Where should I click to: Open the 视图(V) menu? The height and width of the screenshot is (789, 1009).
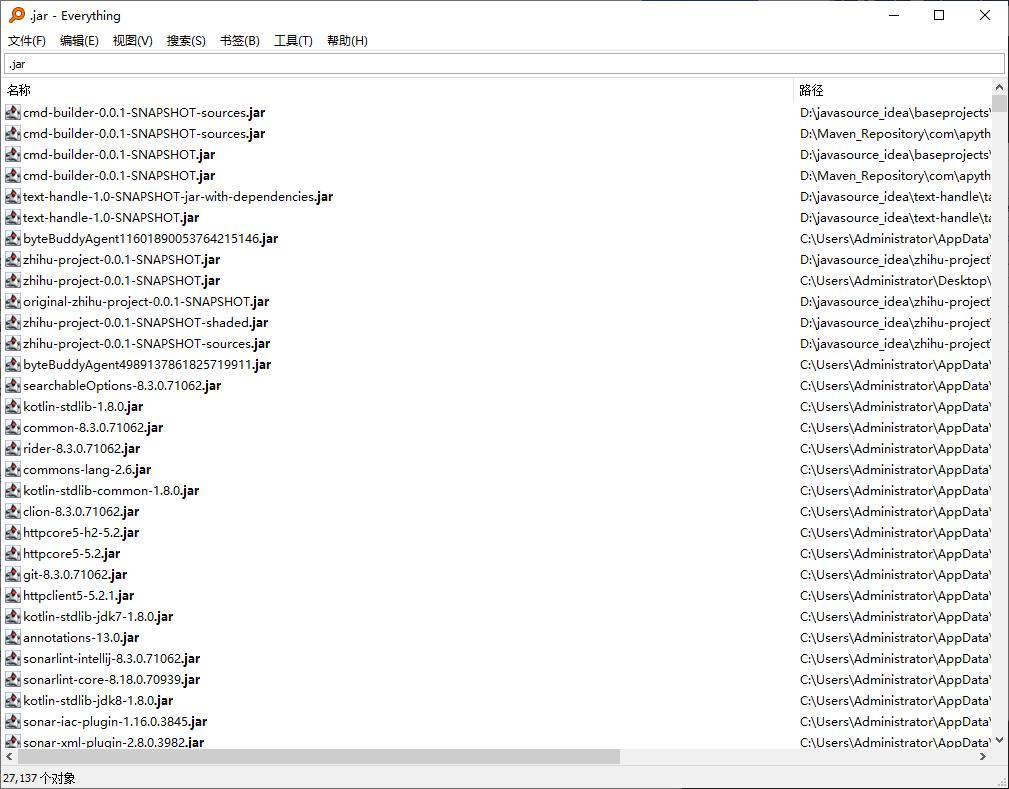click(x=133, y=41)
